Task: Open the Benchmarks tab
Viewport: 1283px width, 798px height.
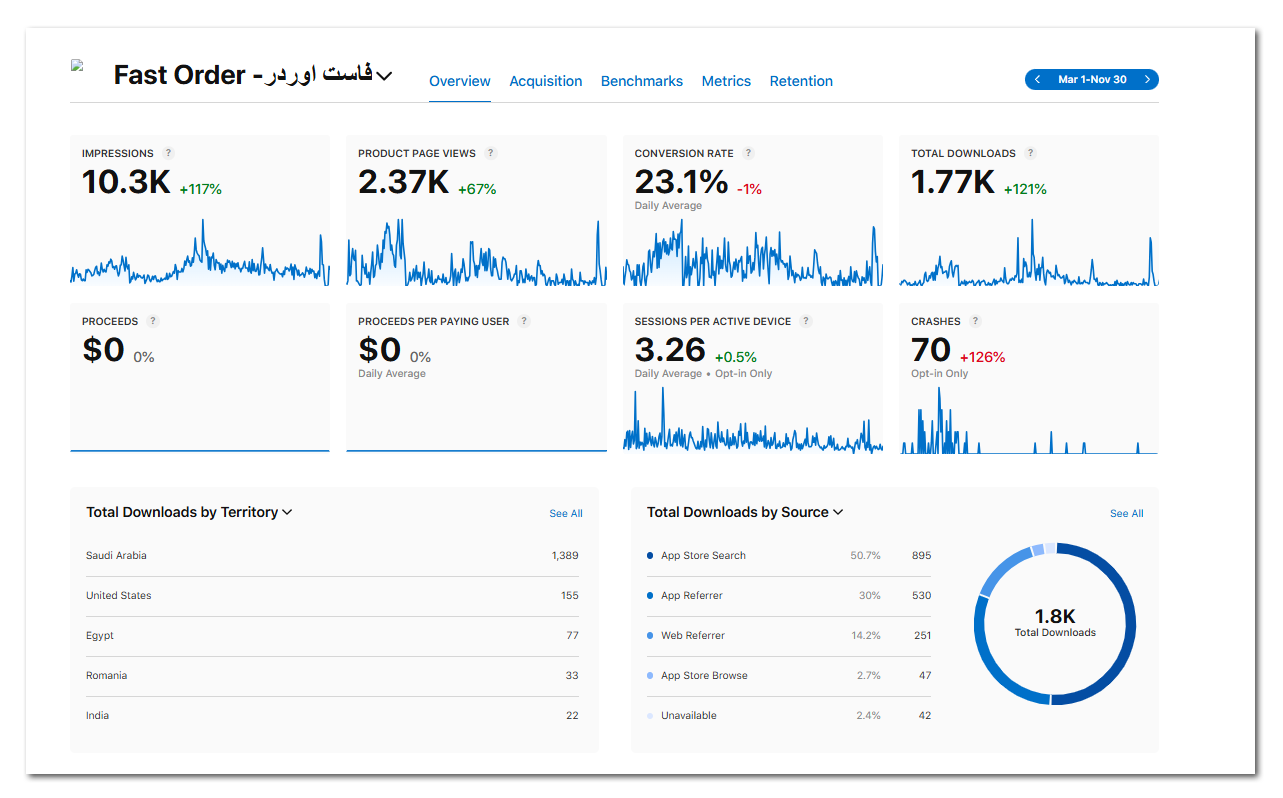Action: [x=642, y=81]
